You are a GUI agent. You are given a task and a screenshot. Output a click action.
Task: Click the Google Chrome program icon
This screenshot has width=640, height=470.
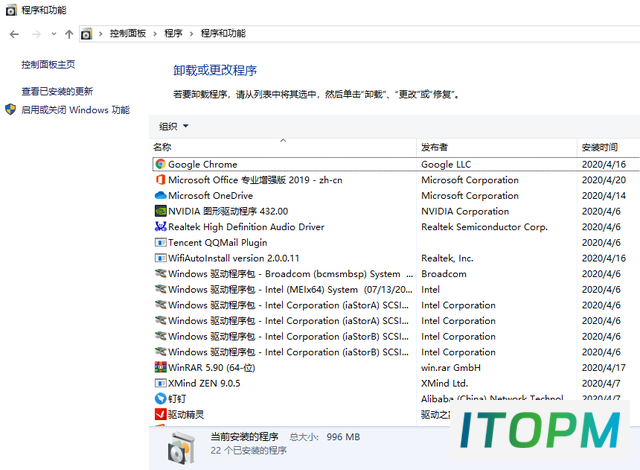coord(160,164)
